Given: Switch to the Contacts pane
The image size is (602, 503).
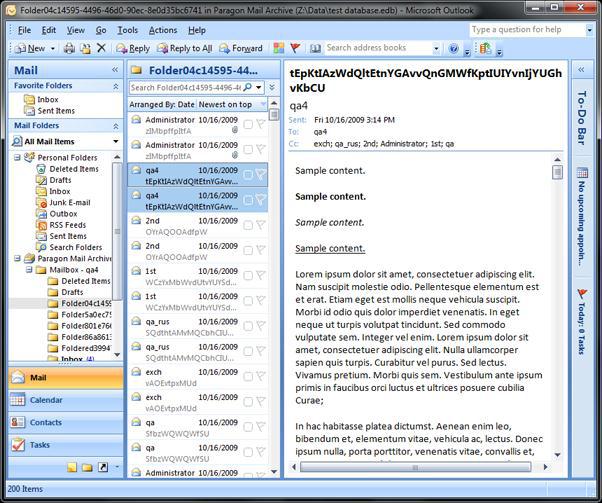Looking at the screenshot, I should point(66,422).
